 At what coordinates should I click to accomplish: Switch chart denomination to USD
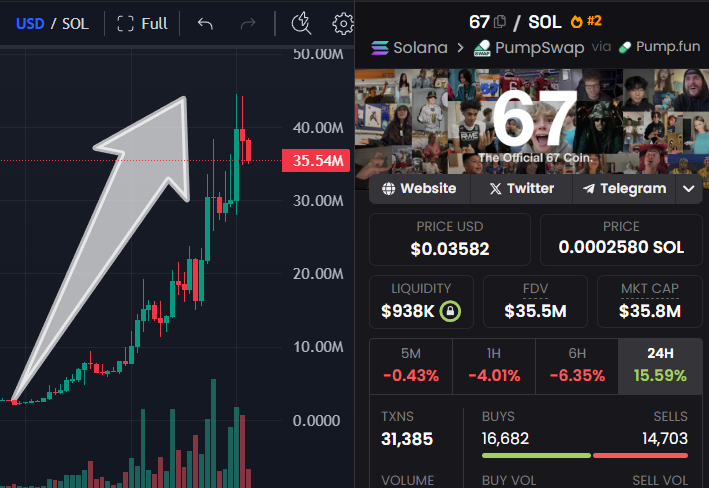pyautogui.click(x=30, y=24)
